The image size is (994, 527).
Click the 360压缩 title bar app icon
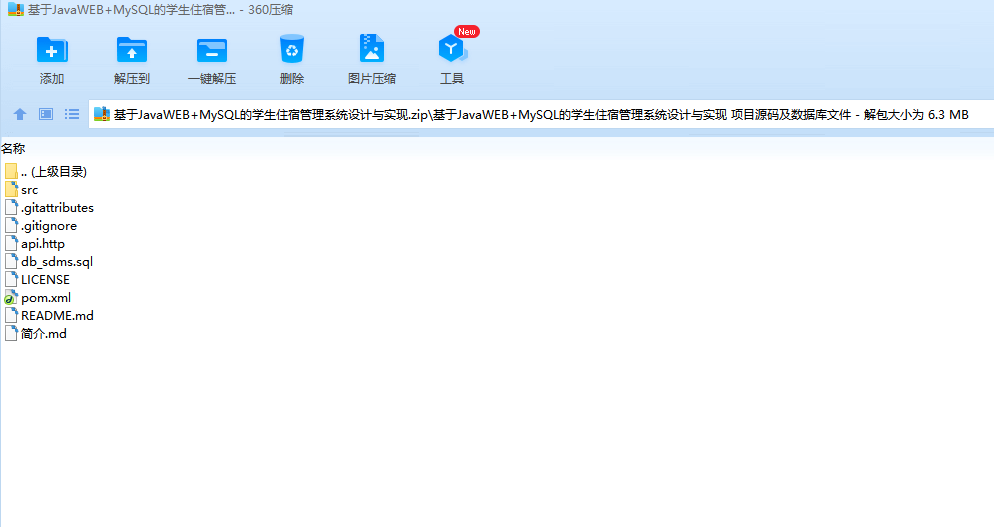15,10
